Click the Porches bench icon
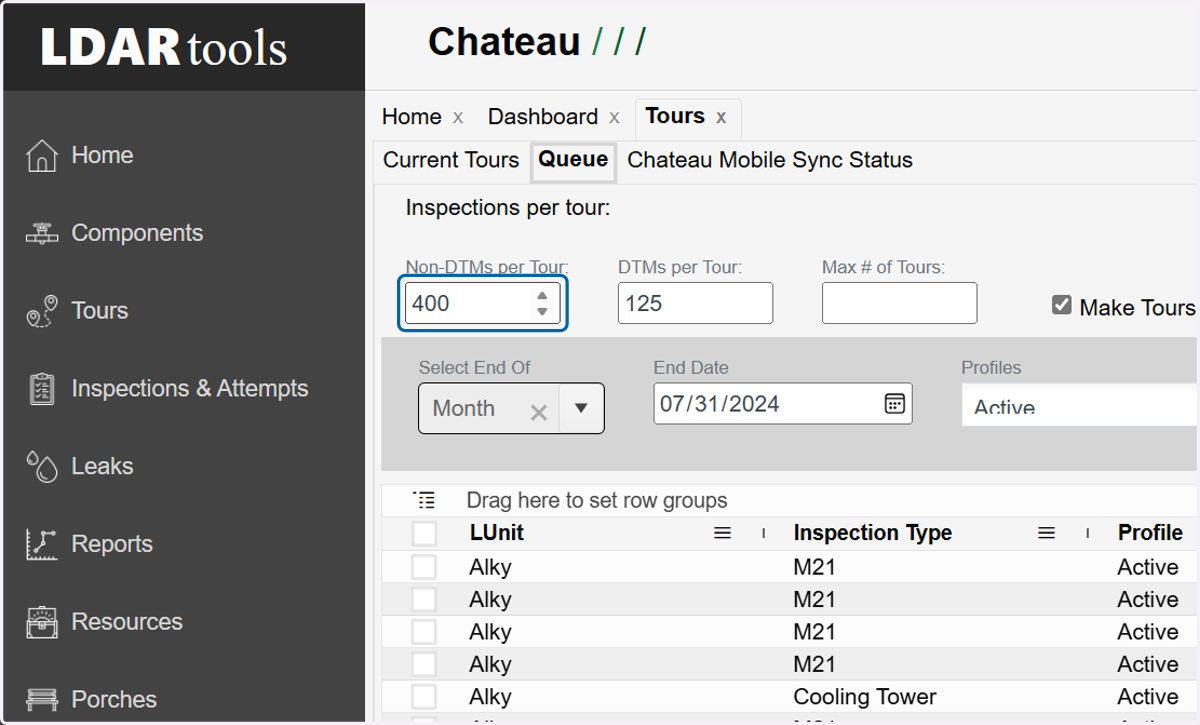 coord(41,699)
